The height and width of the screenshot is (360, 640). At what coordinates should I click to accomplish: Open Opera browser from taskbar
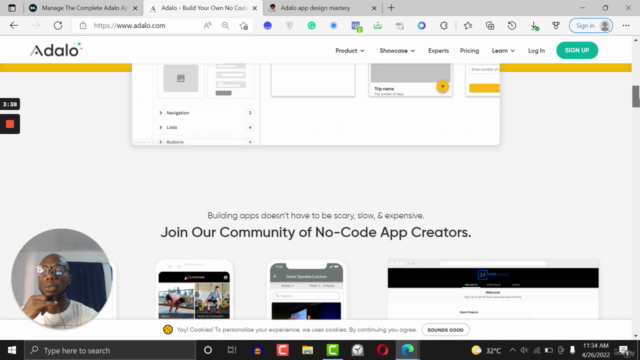coord(382,350)
